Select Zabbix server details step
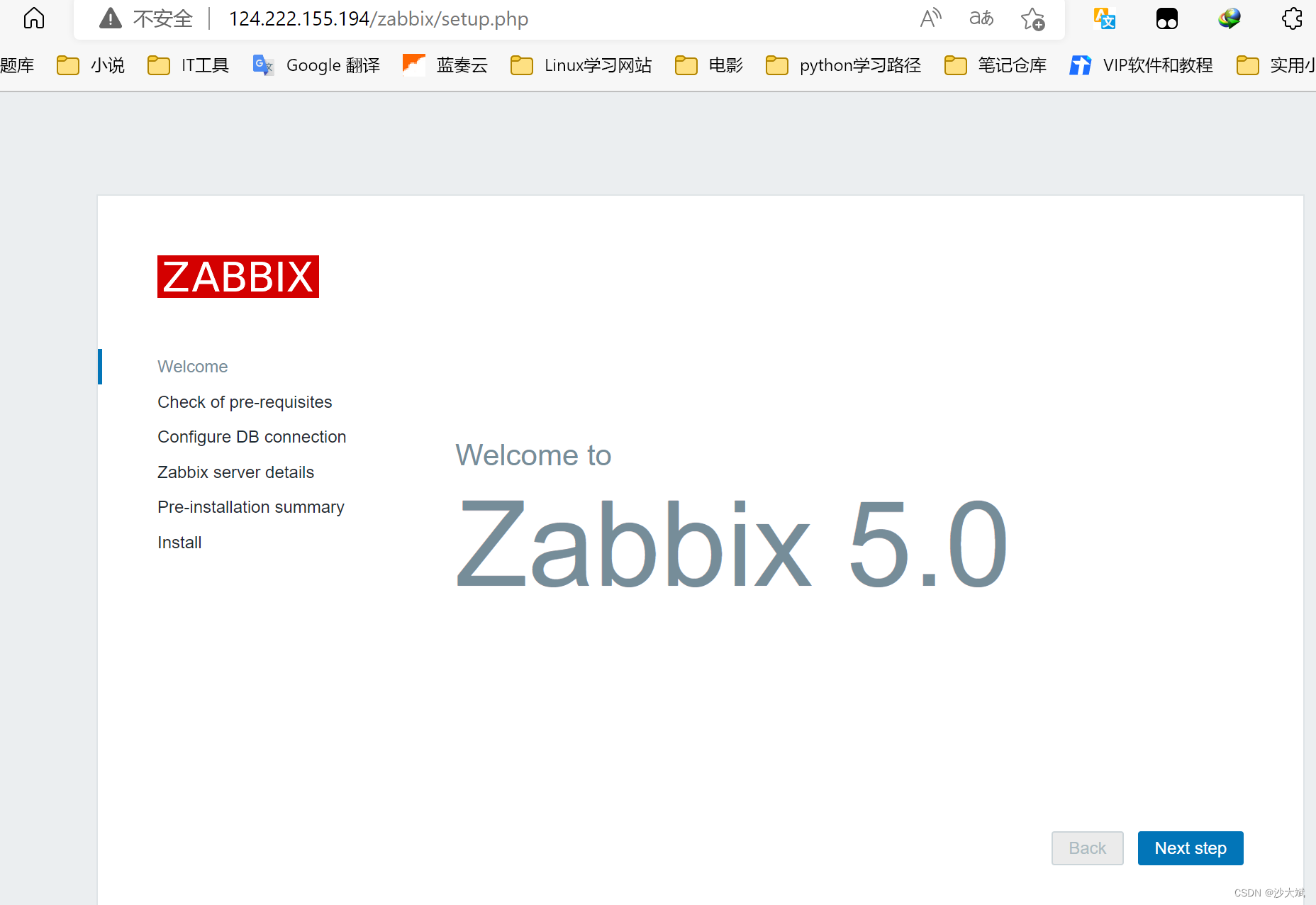This screenshot has height=905, width=1316. click(235, 472)
